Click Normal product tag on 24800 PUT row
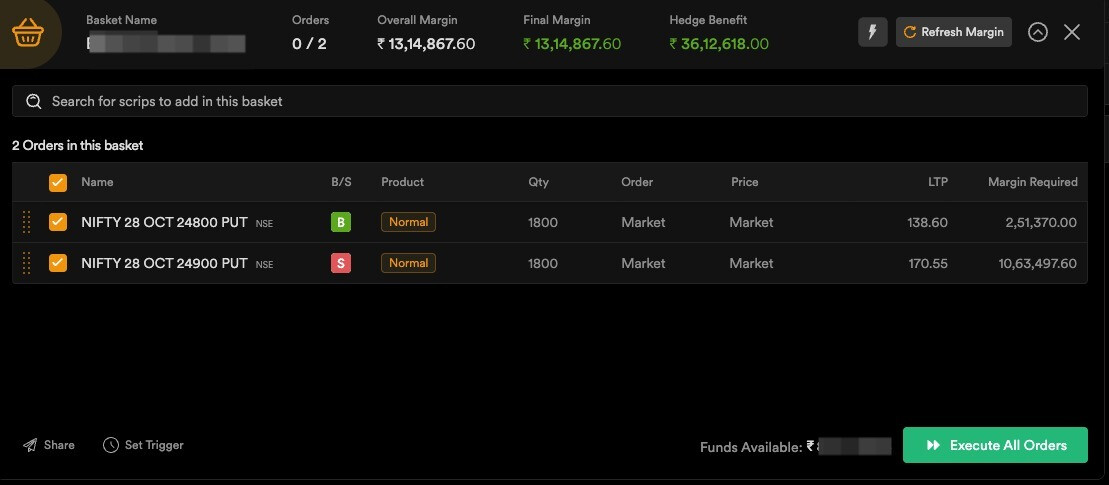The width and height of the screenshot is (1109, 485). pyautogui.click(x=408, y=222)
